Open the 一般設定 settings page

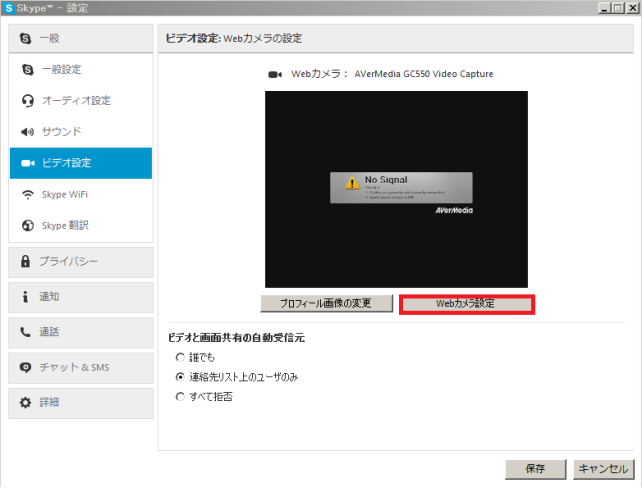pos(81,70)
